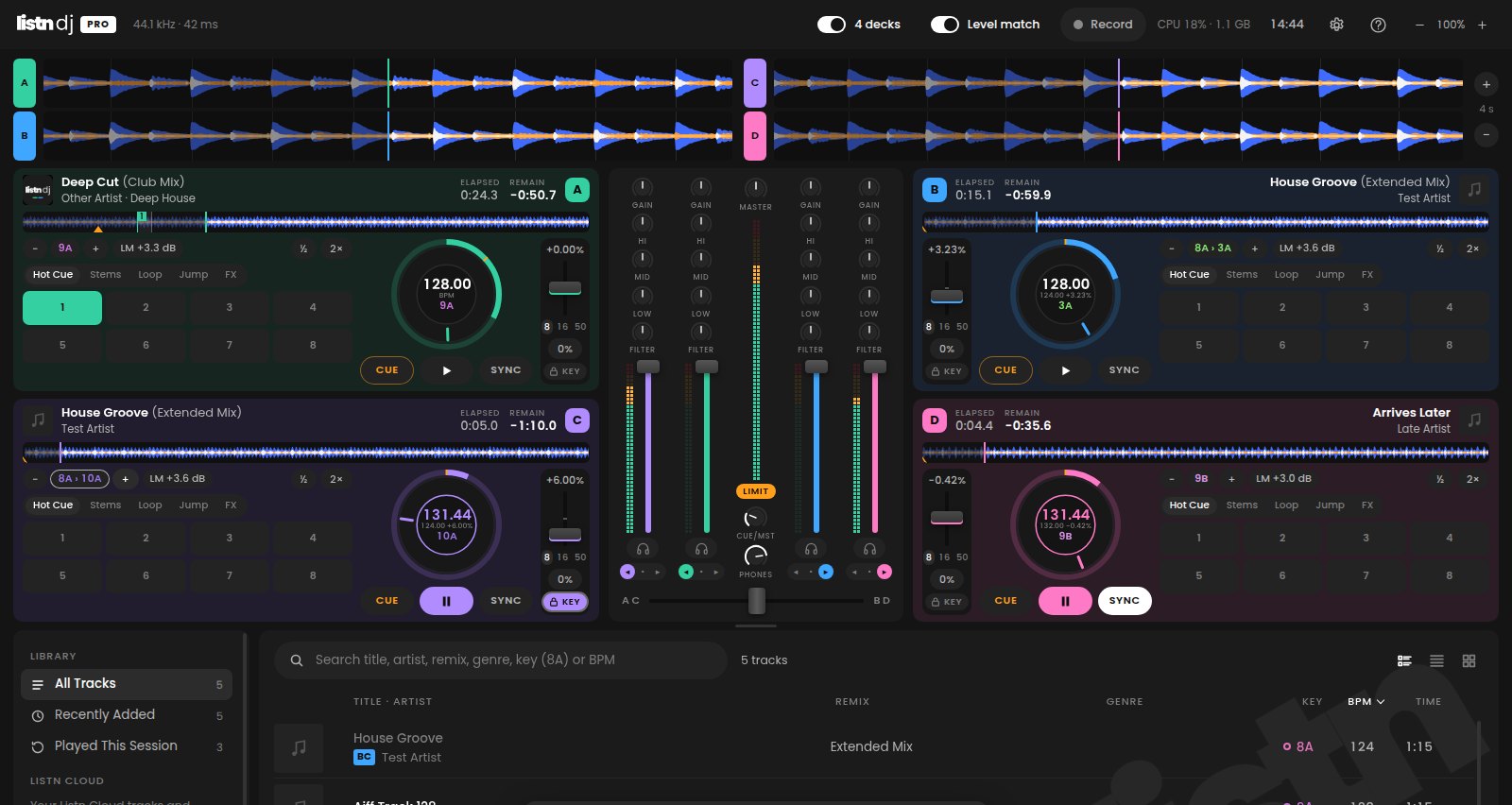Assign the pink channel to crossfader right side
The image size is (1512, 805).
pos(884,572)
